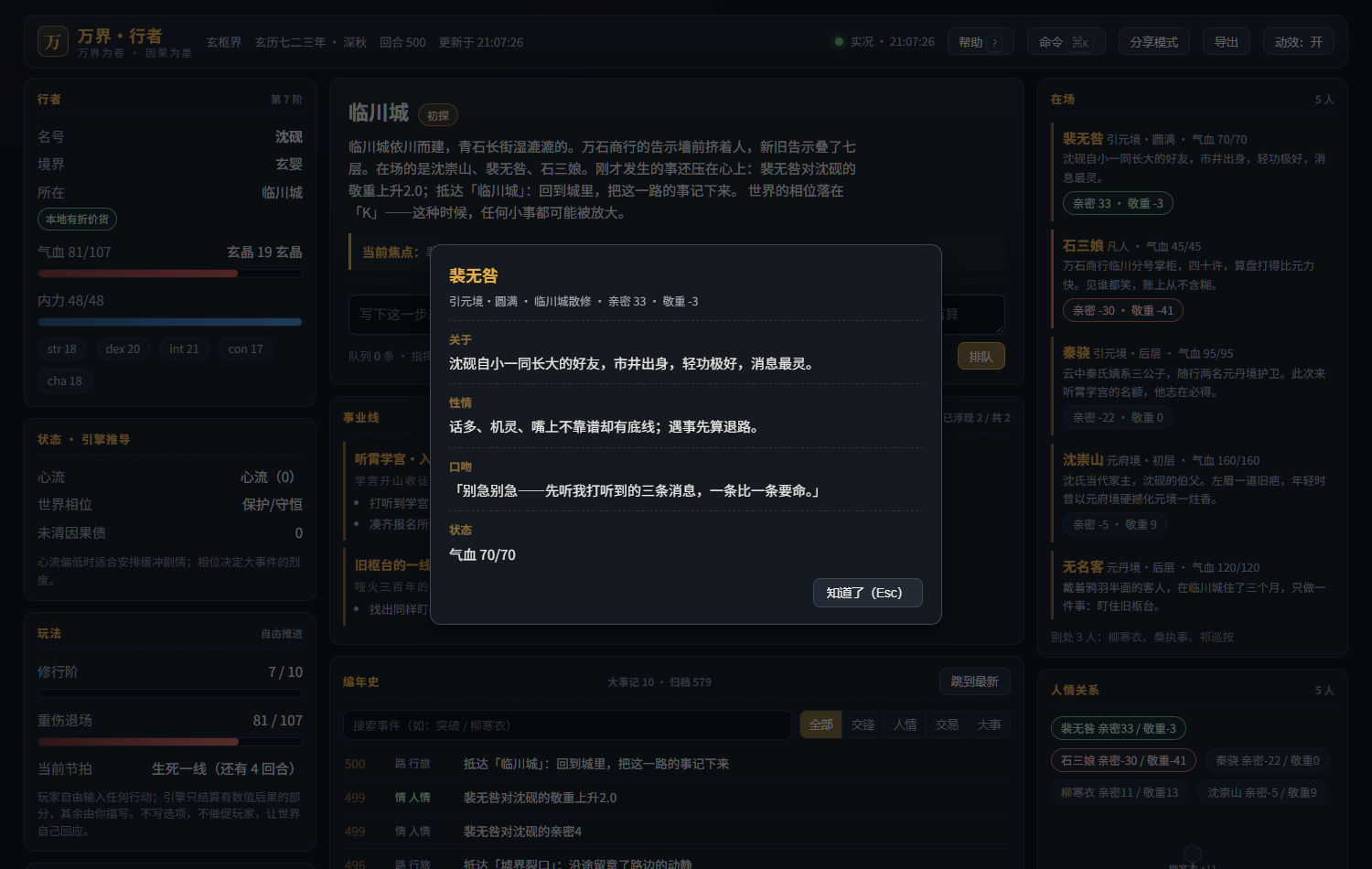Image resolution: width=1372 pixels, height=869 pixels.
Task: Click the int 21 attribute chip
Action: (184, 349)
